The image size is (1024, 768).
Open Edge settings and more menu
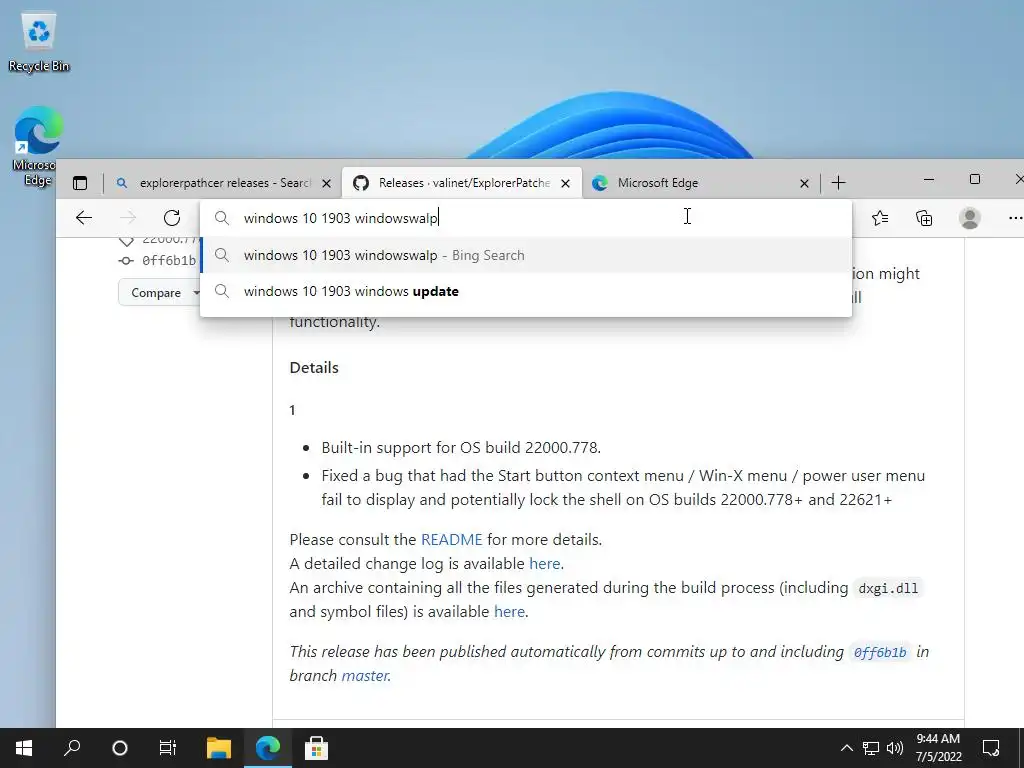point(1014,217)
